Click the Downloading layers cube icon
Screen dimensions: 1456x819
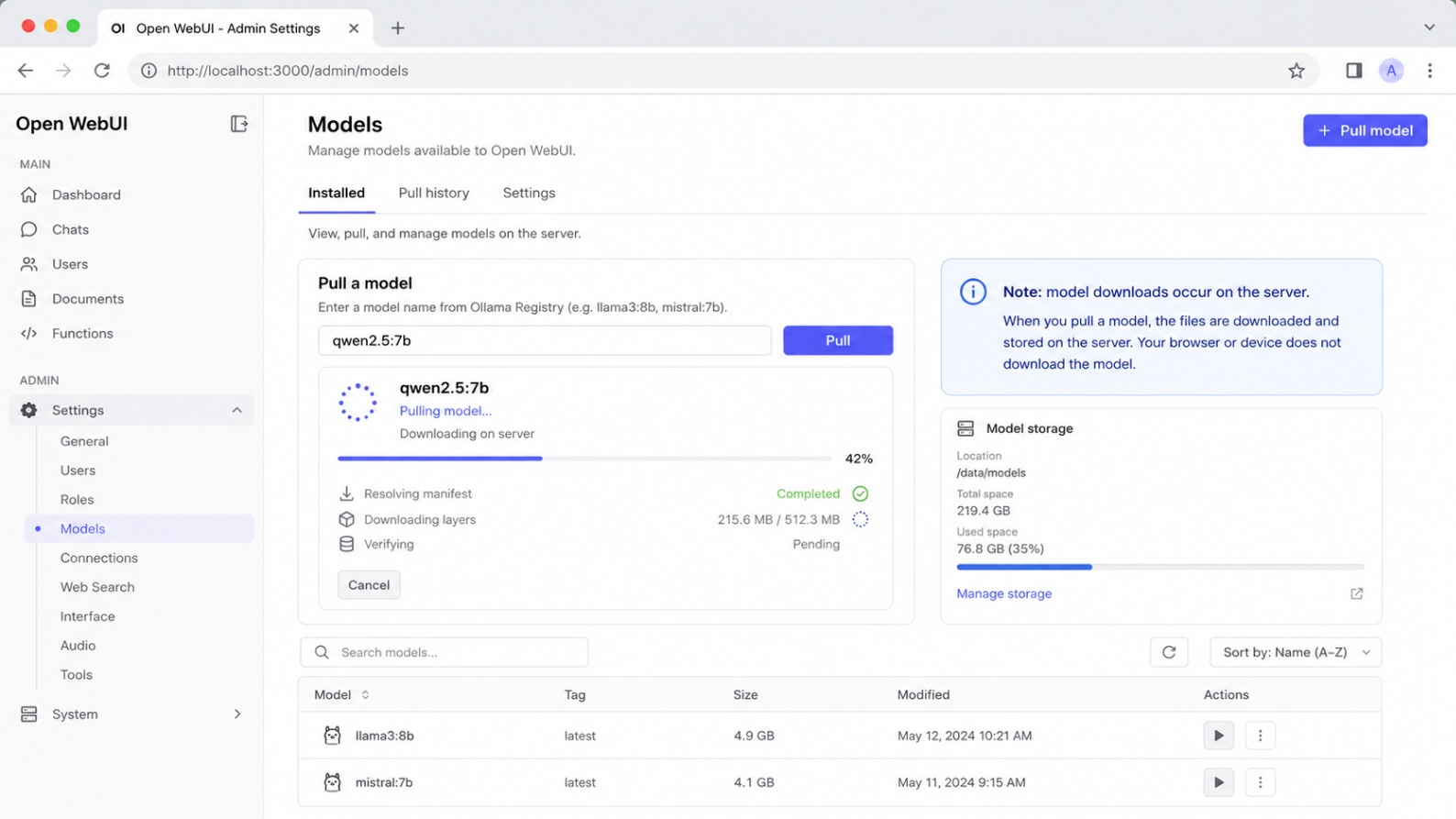347,519
